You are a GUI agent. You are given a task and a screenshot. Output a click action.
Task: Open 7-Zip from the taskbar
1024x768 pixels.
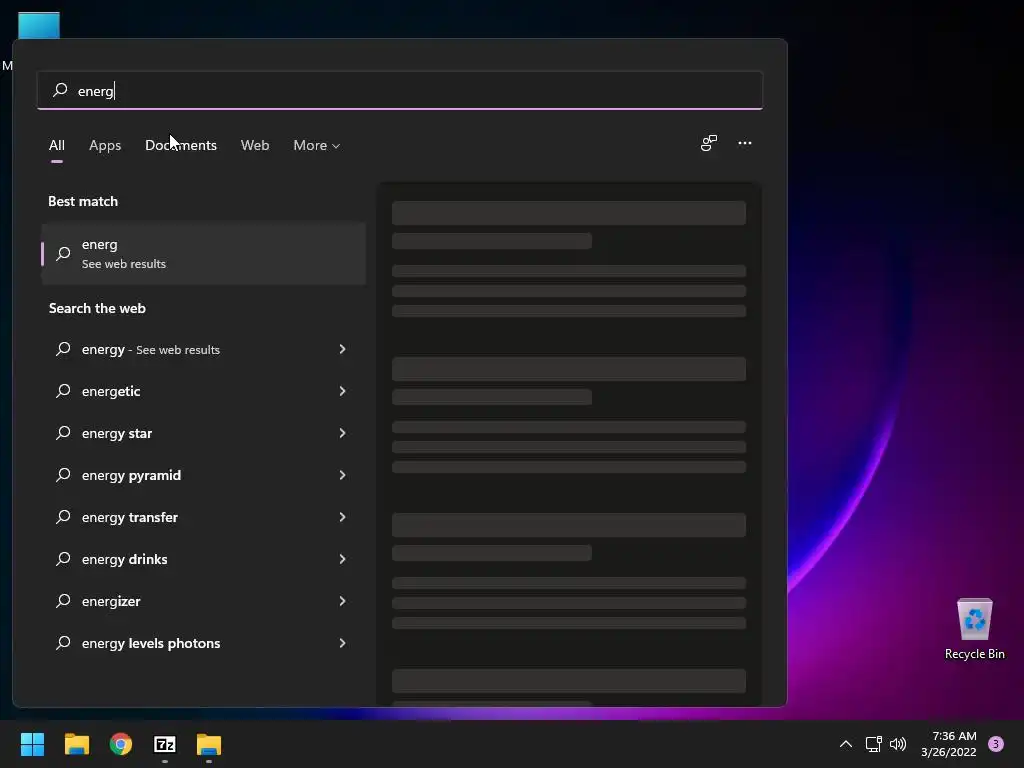(165, 744)
